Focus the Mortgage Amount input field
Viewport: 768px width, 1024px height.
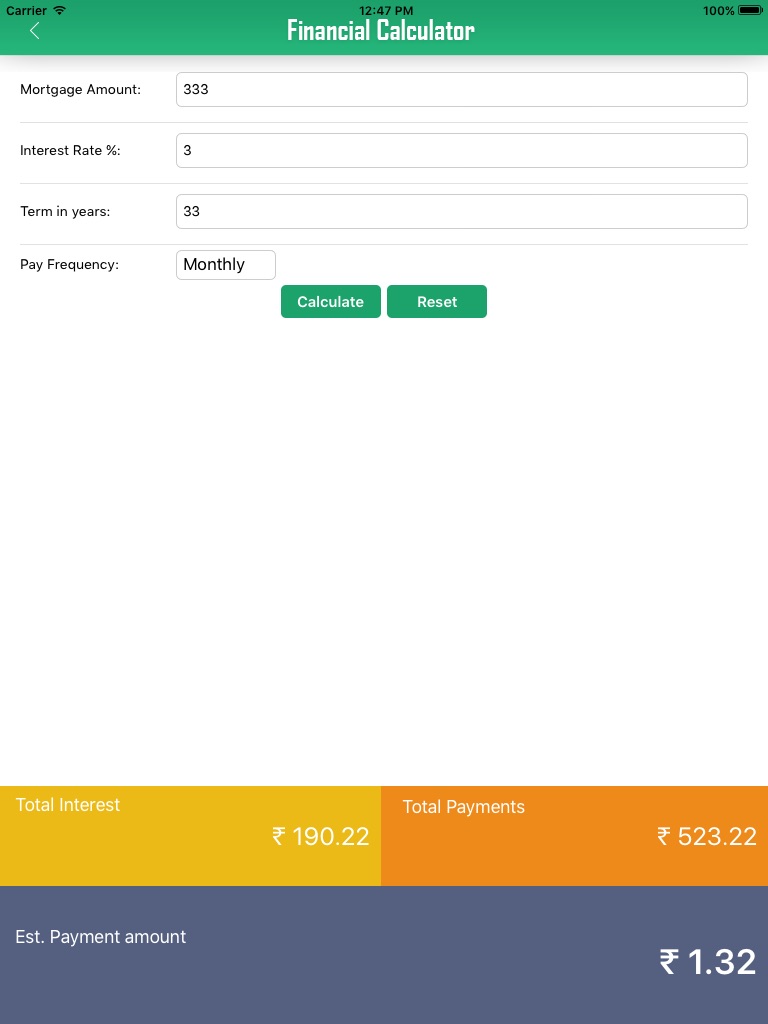(x=461, y=89)
